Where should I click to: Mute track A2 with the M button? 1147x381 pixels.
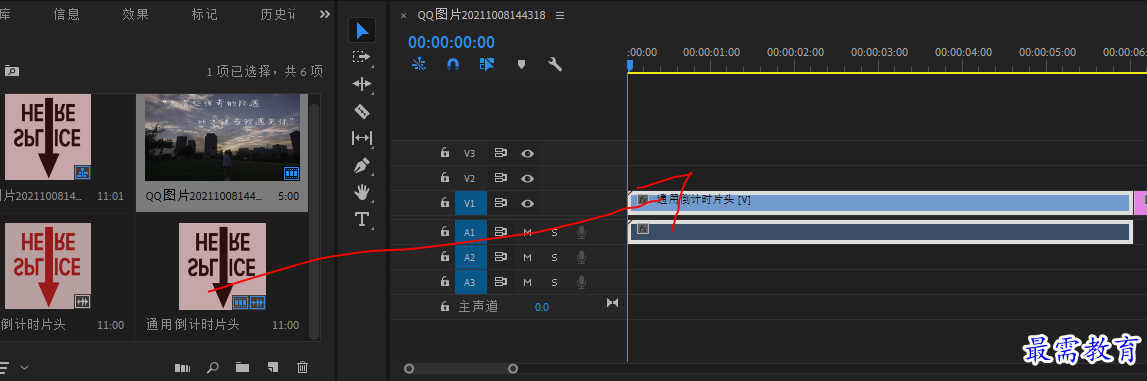pos(527,257)
